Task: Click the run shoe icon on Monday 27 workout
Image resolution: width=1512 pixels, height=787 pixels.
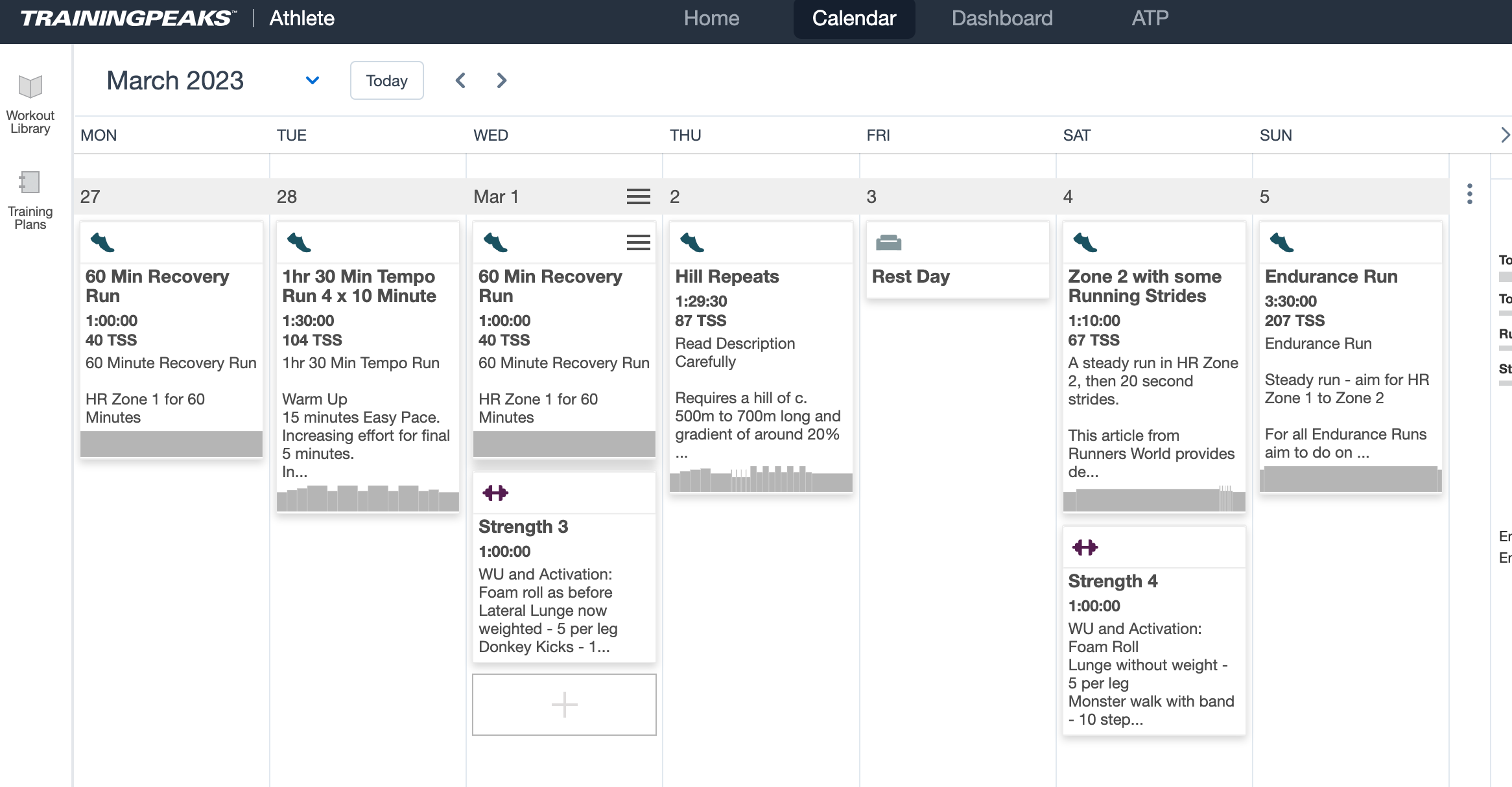Action: coord(102,242)
